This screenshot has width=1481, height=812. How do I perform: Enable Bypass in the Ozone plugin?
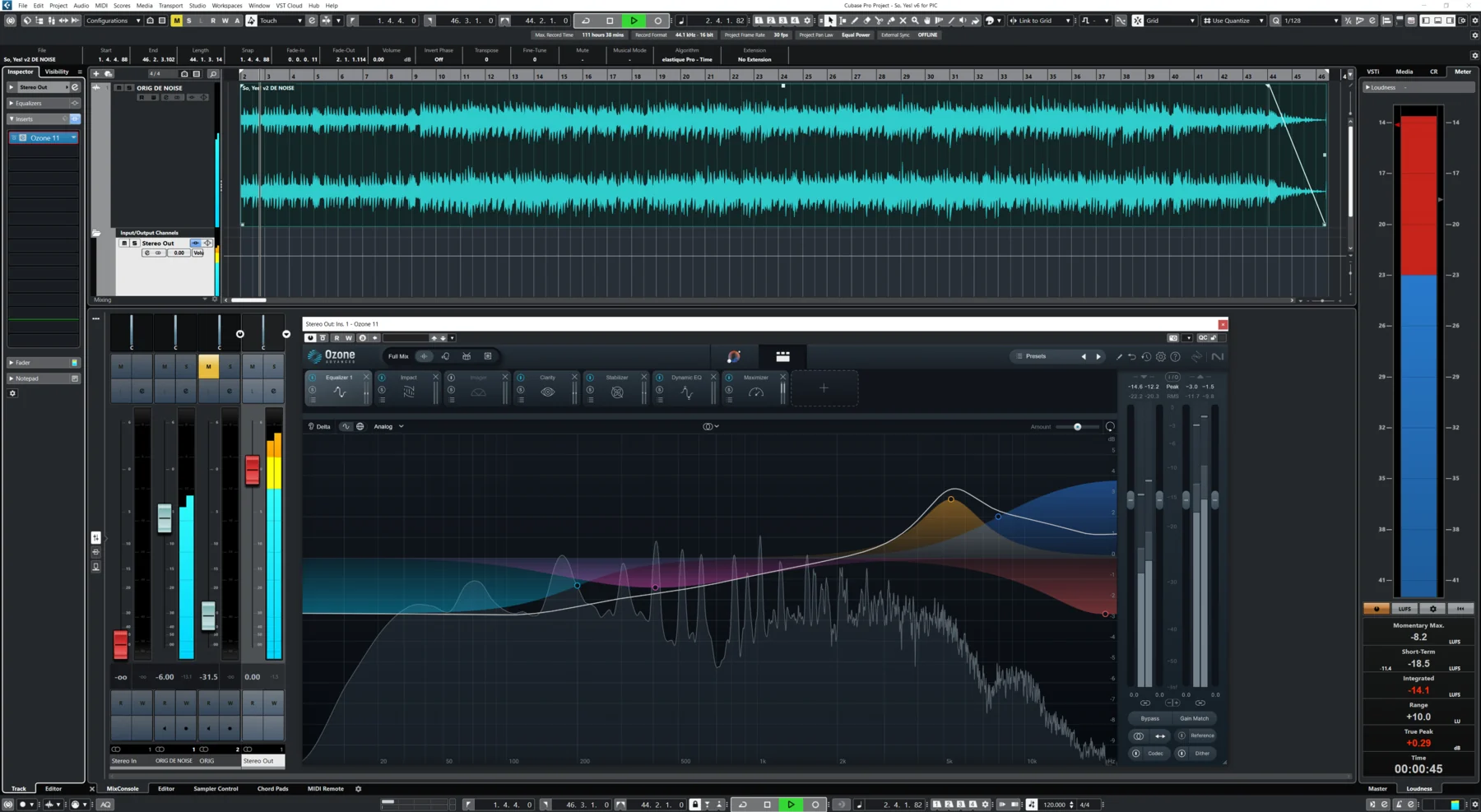tap(1149, 718)
